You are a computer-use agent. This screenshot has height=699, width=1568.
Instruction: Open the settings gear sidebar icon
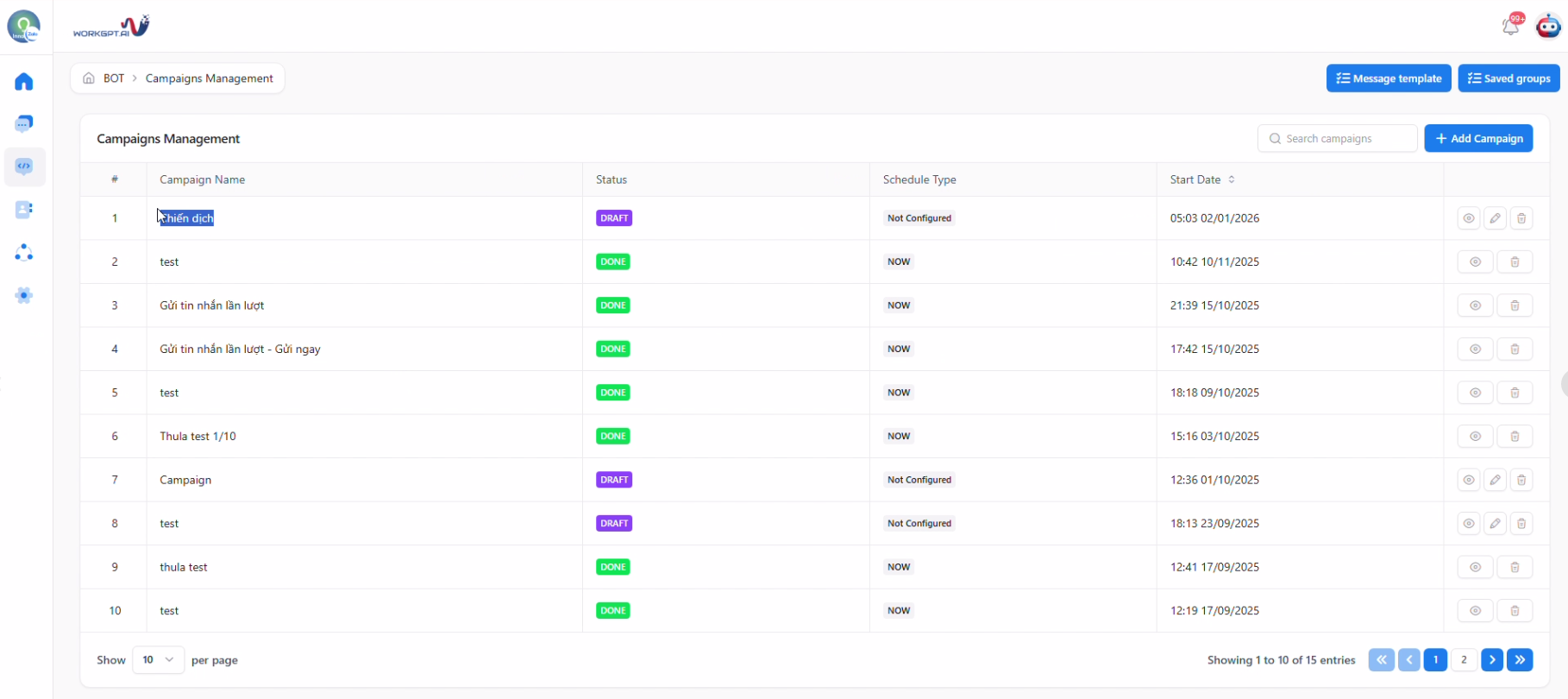point(24,295)
